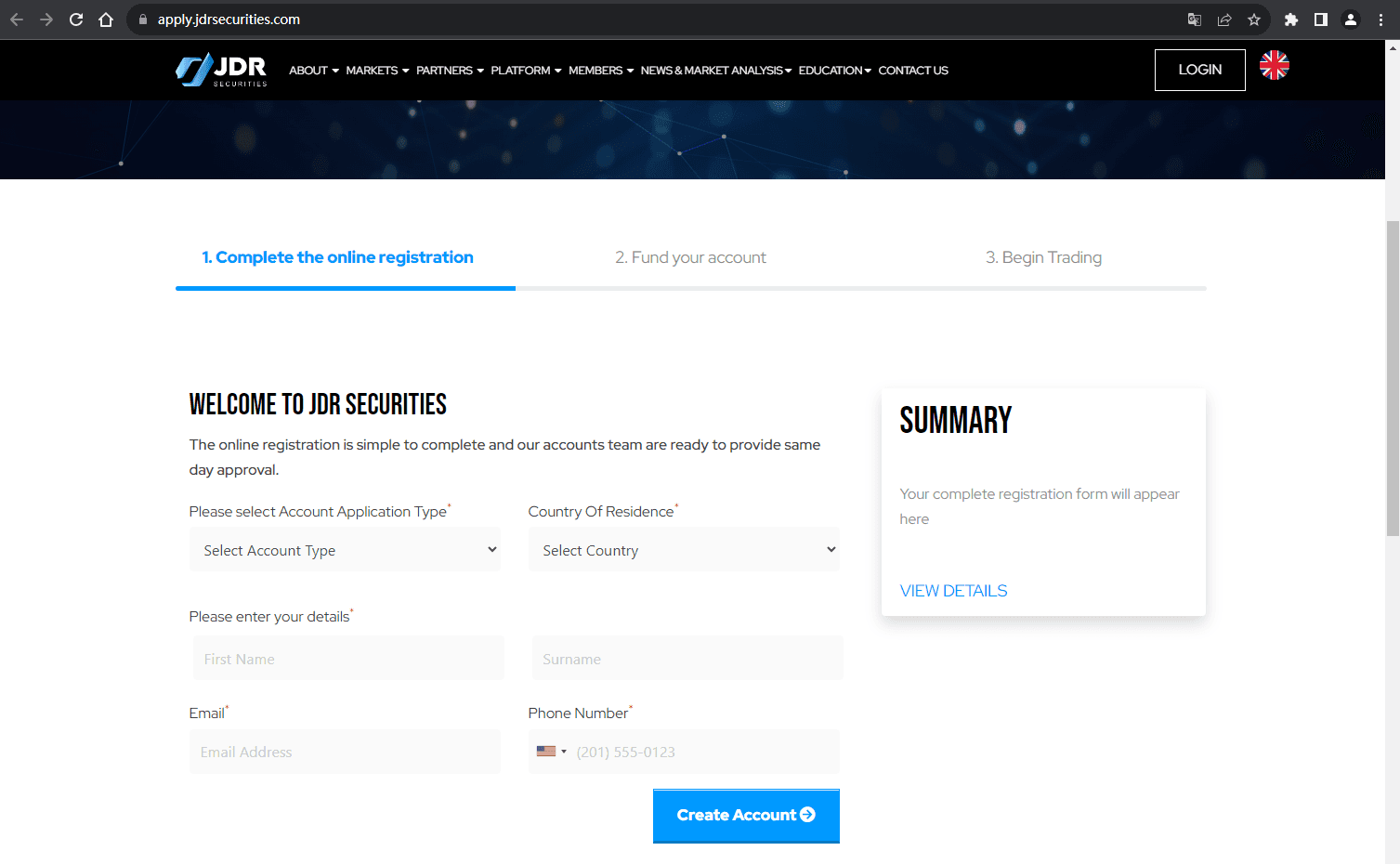The width and height of the screenshot is (1400, 864).
Task: Click the VIEW DETAILS link
Action: point(953,591)
